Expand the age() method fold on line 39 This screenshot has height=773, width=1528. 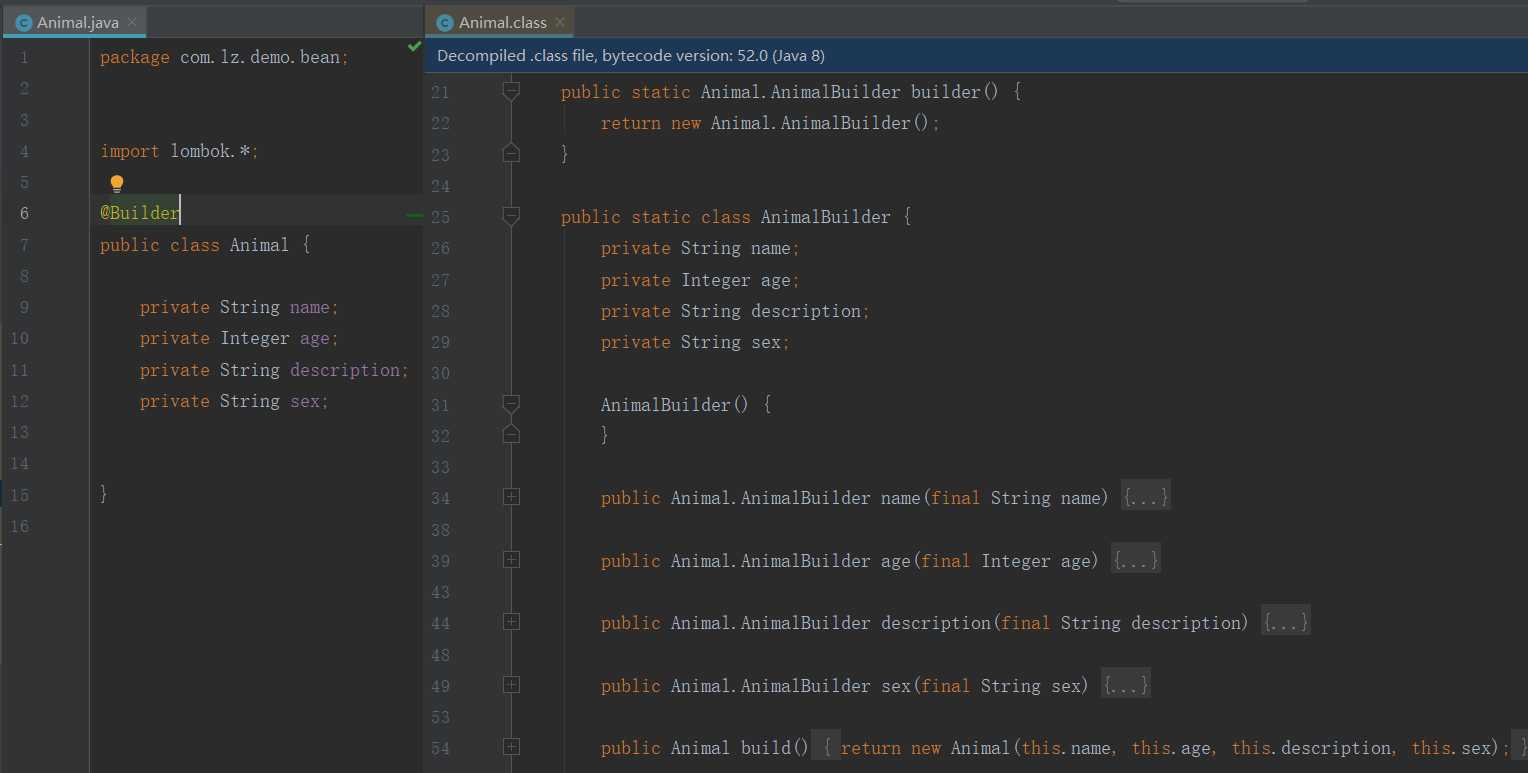tap(511, 560)
